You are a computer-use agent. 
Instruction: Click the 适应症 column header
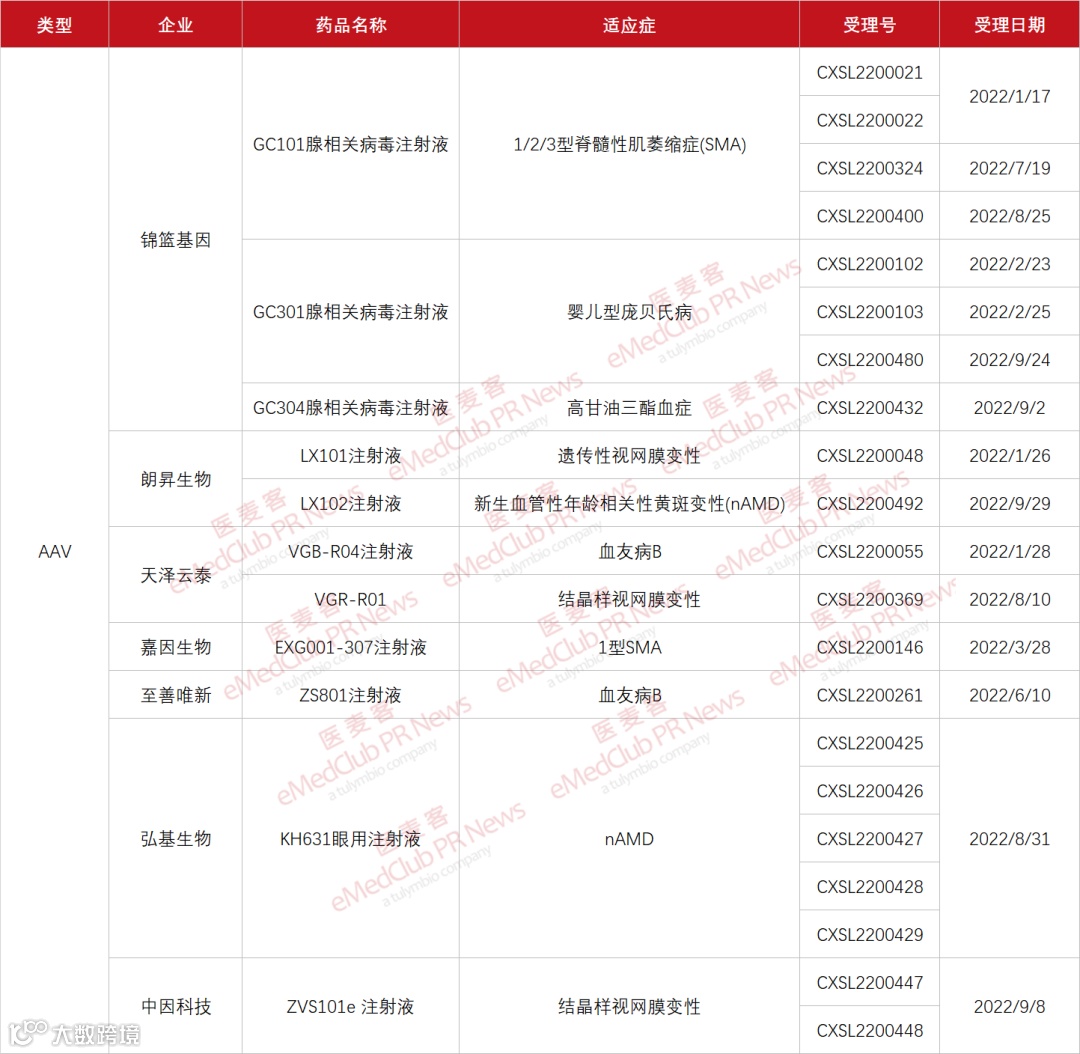(629, 24)
